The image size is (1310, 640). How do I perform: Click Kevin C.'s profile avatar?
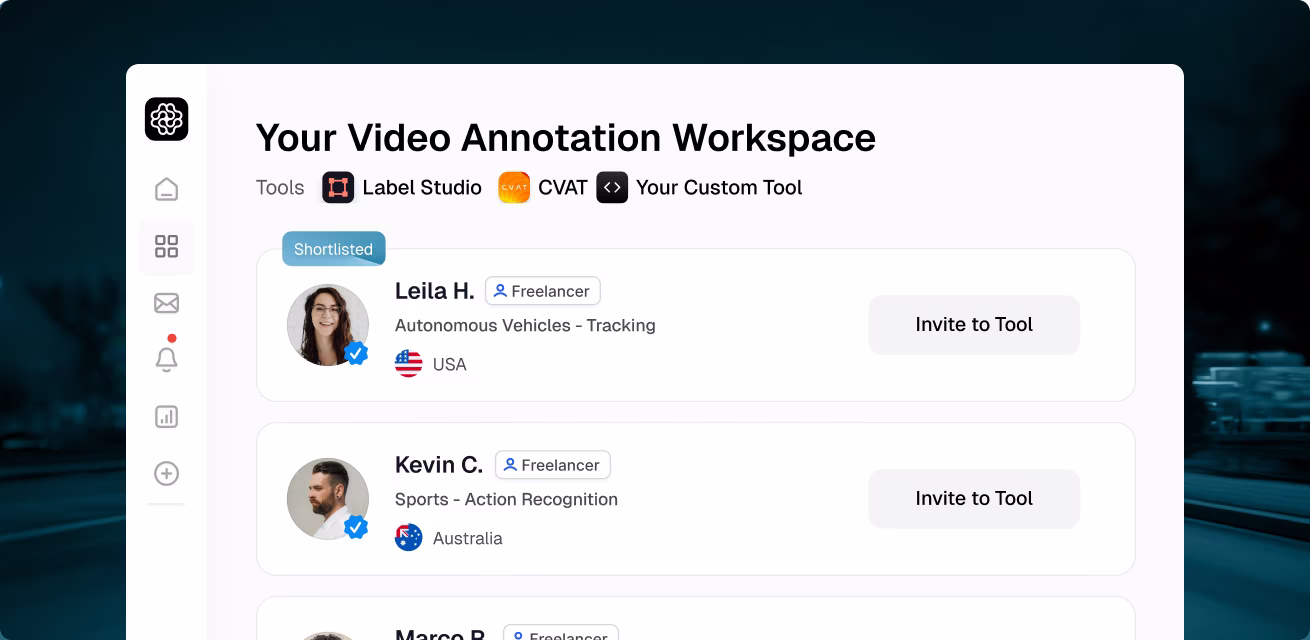pos(328,498)
